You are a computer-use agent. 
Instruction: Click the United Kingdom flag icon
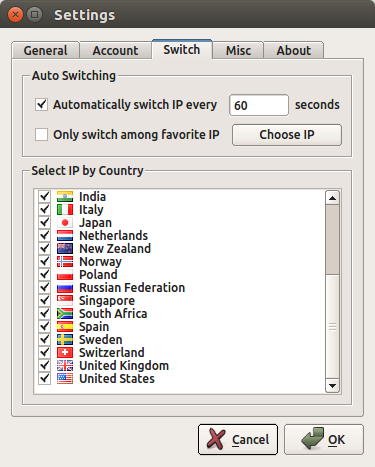(65, 366)
